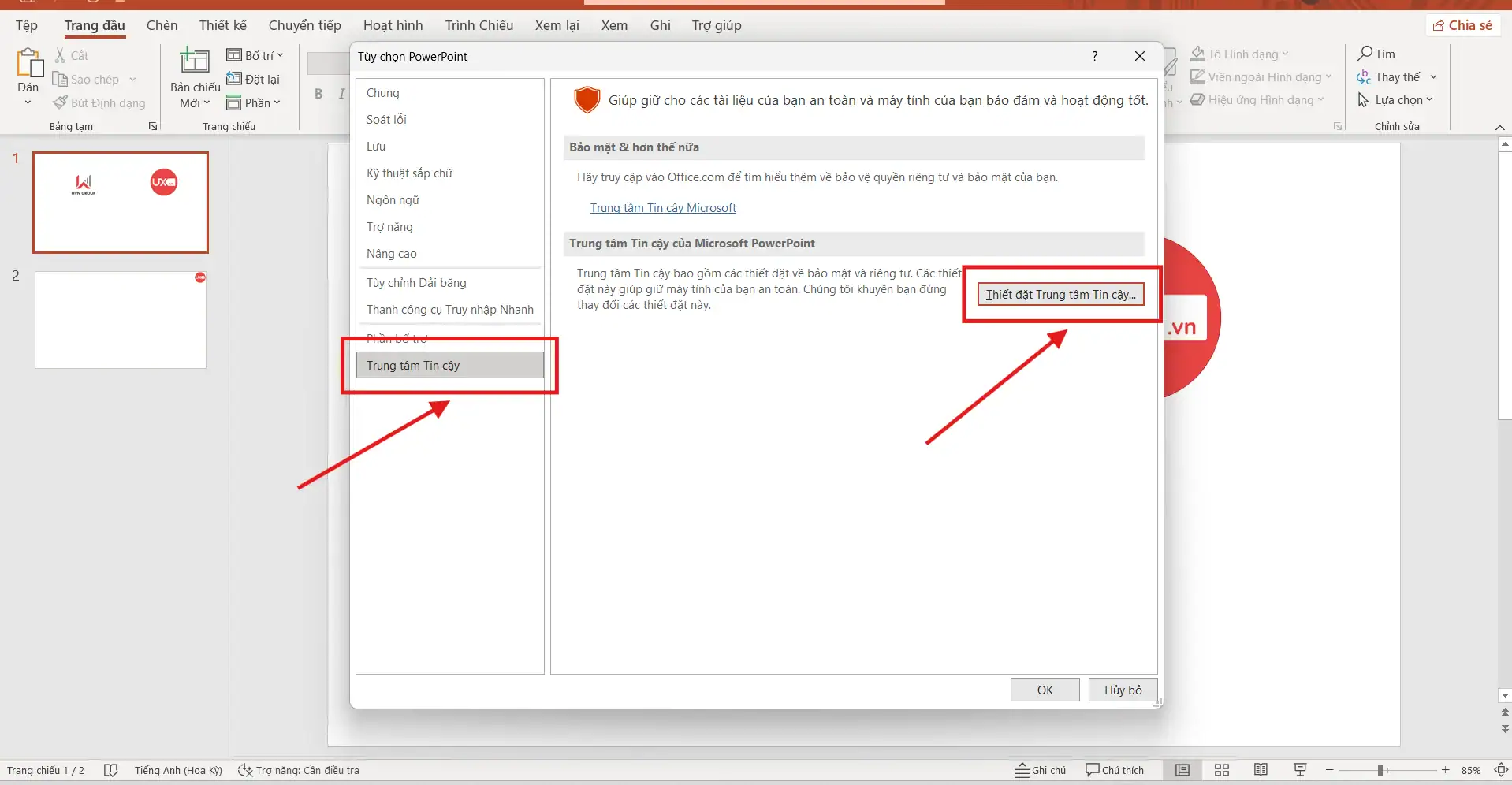Open the Lựa chọn selection dropdown
The image size is (1512, 785).
[1395, 100]
